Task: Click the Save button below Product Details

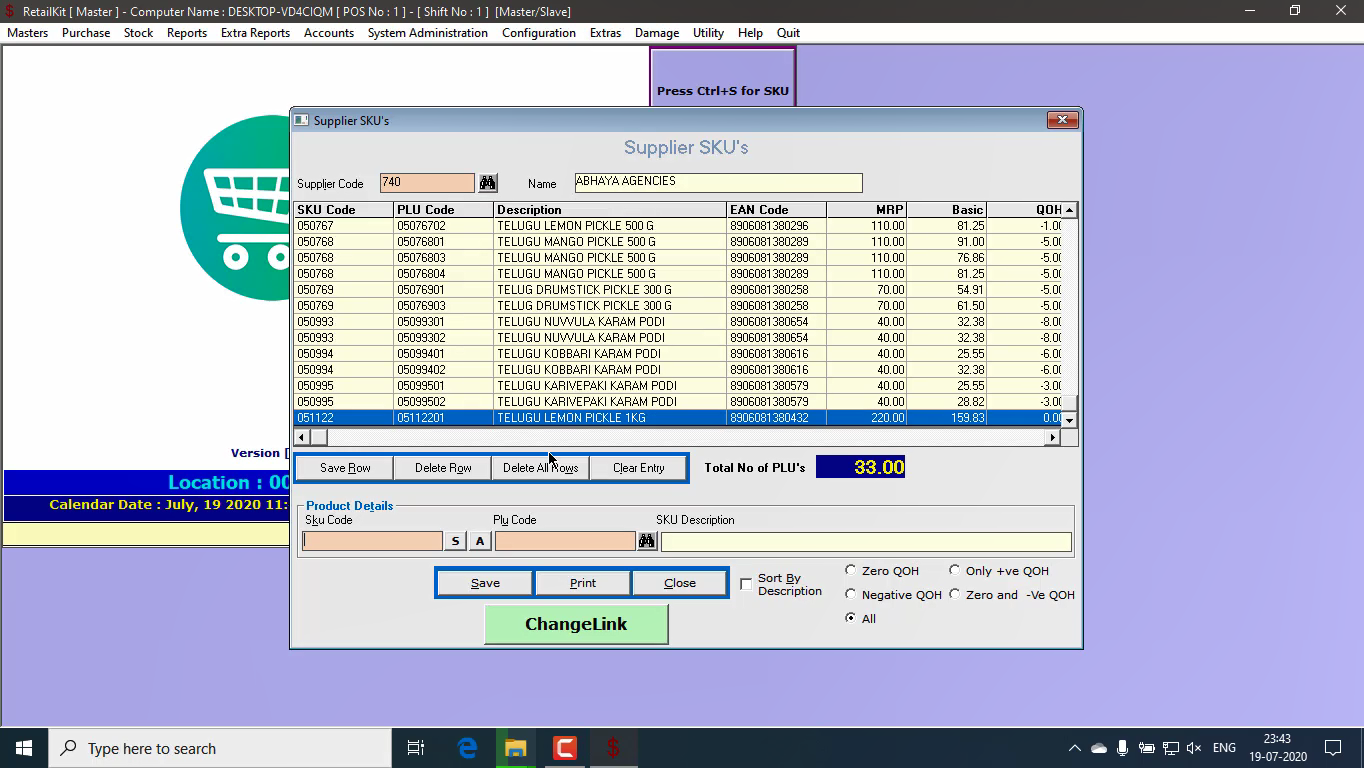Action: click(485, 583)
